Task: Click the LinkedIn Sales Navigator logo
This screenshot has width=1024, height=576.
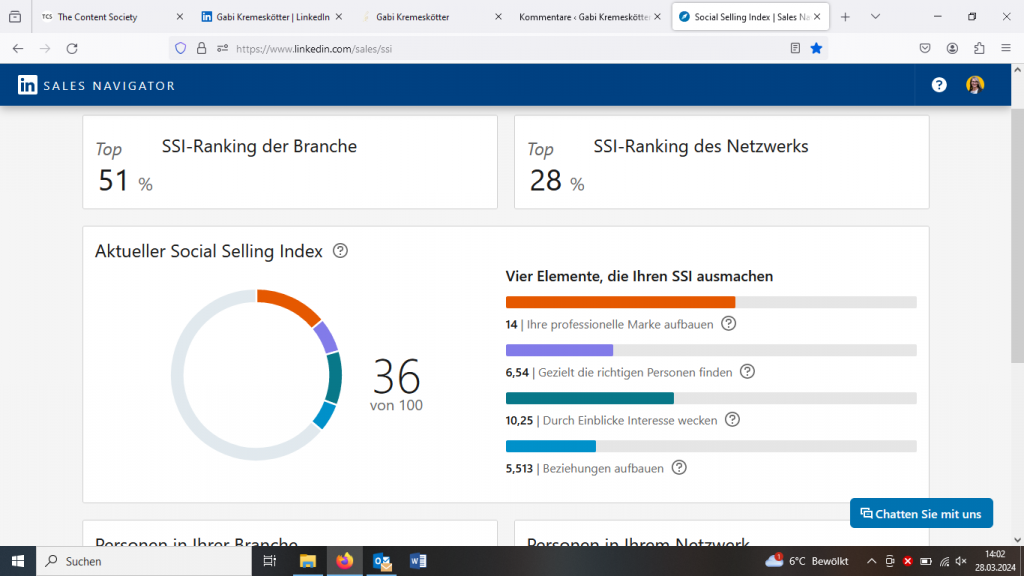Action: pyautogui.click(x=96, y=86)
